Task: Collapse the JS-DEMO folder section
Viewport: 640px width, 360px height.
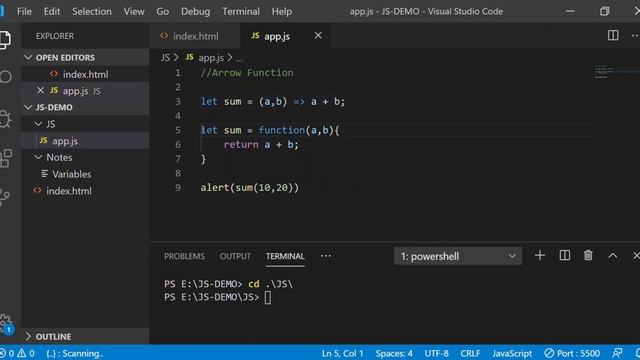Action: pyautogui.click(x=85, y=107)
